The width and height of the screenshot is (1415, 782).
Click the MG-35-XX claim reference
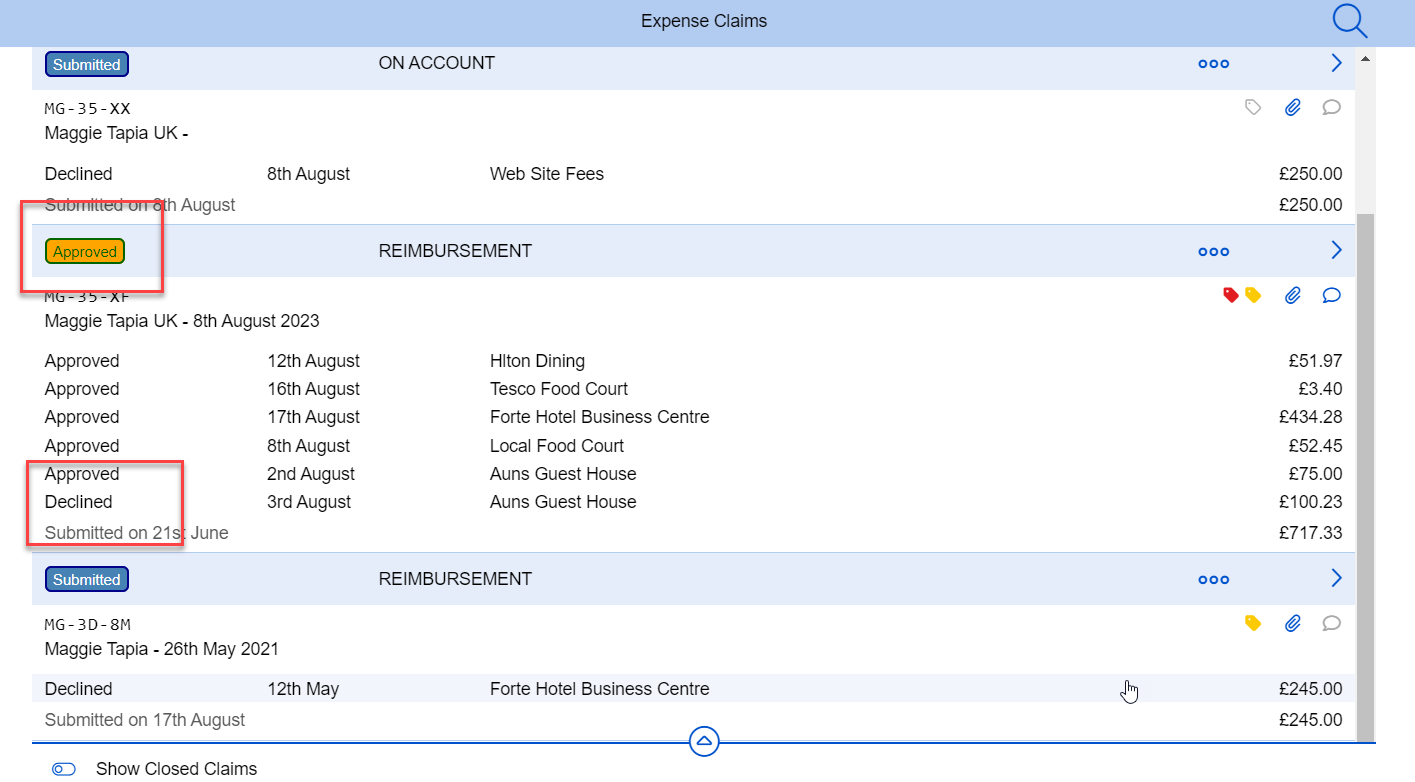point(88,108)
